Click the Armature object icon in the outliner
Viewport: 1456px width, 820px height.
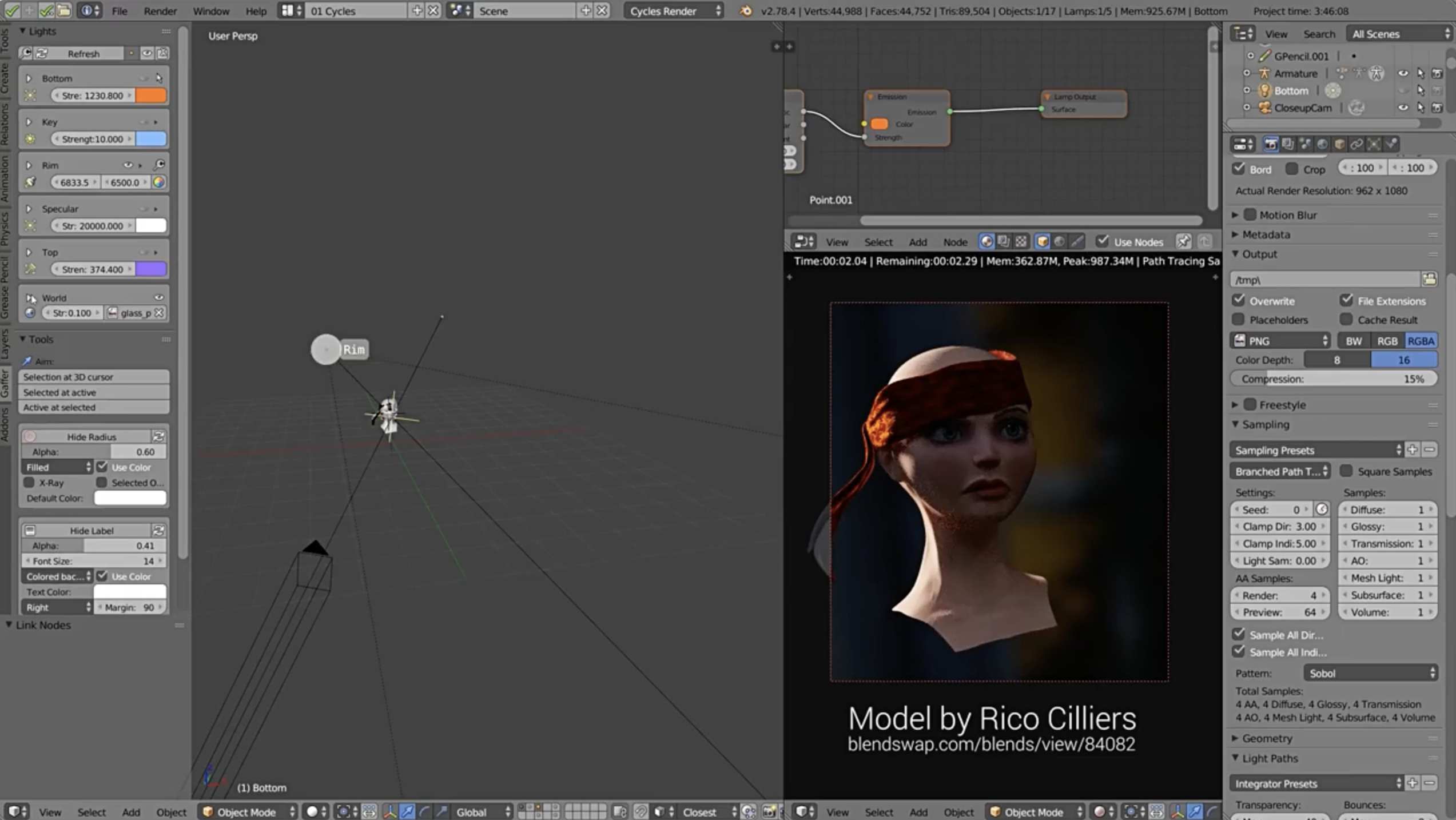coord(1265,73)
